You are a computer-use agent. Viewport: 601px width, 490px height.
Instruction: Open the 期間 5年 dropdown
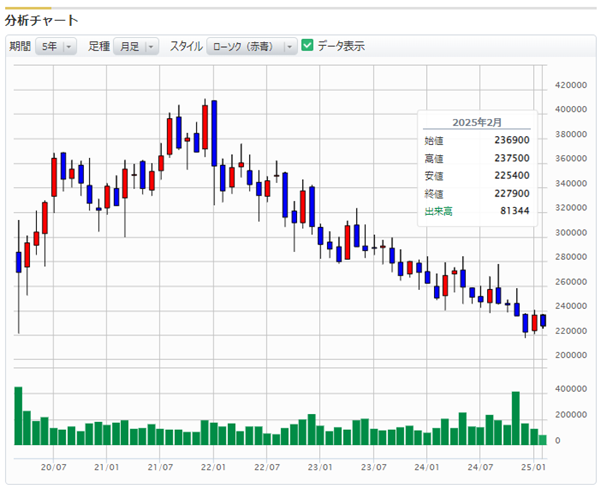[56, 46]
